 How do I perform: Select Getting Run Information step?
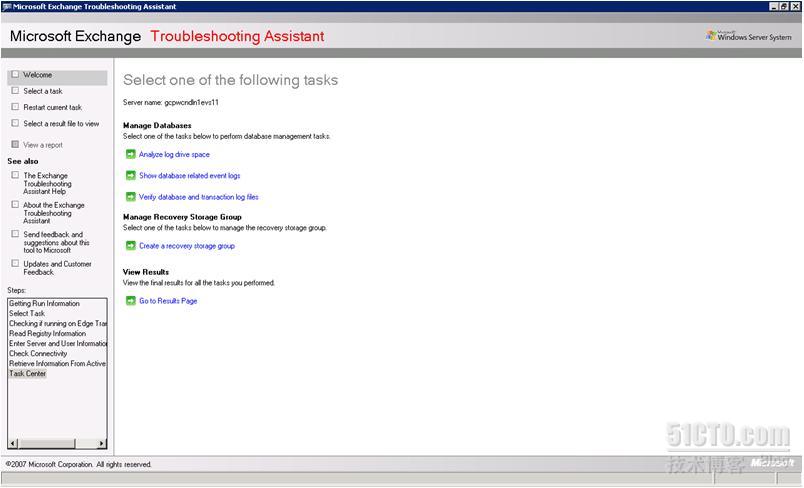pyautogui.click(x=44, y=303)
